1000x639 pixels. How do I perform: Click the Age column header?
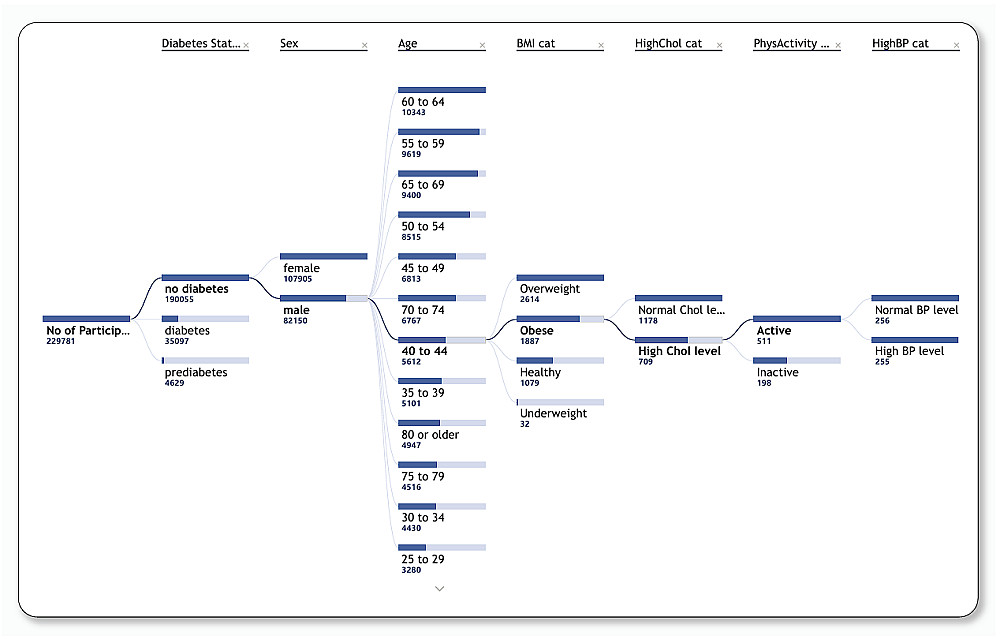click(x=408, y=44)
